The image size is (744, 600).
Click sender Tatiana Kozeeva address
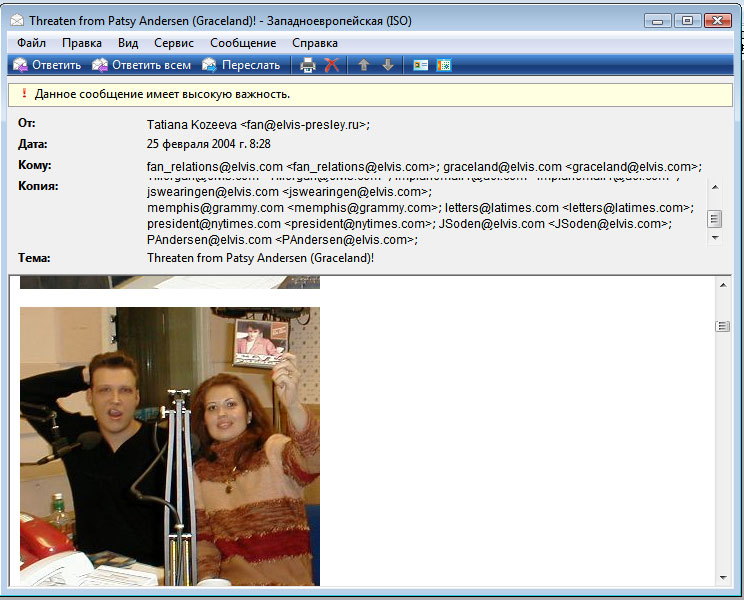point(258,125)
